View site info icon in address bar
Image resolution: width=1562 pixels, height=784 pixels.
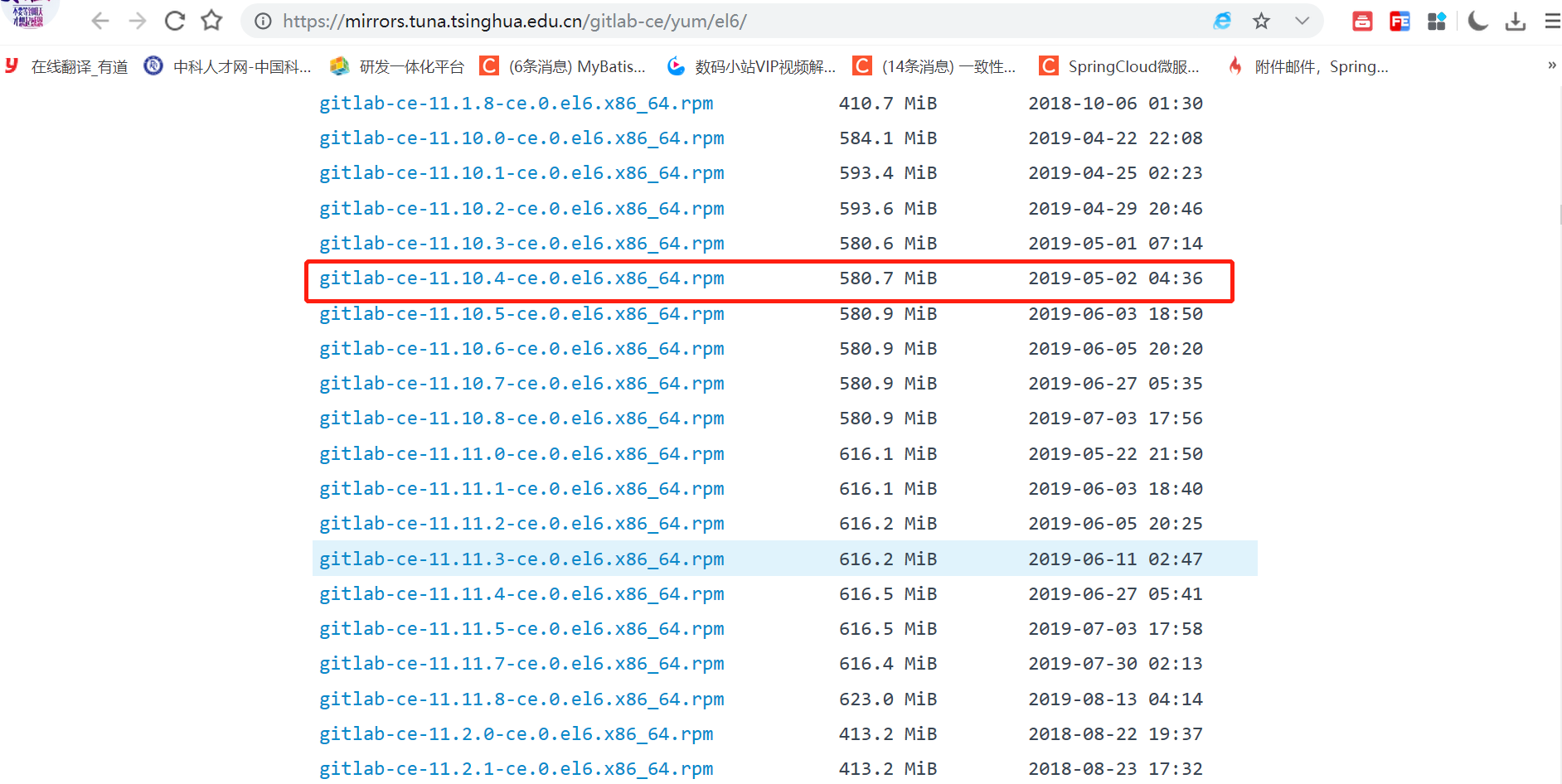pyautogui.click(x=263, y=22)
